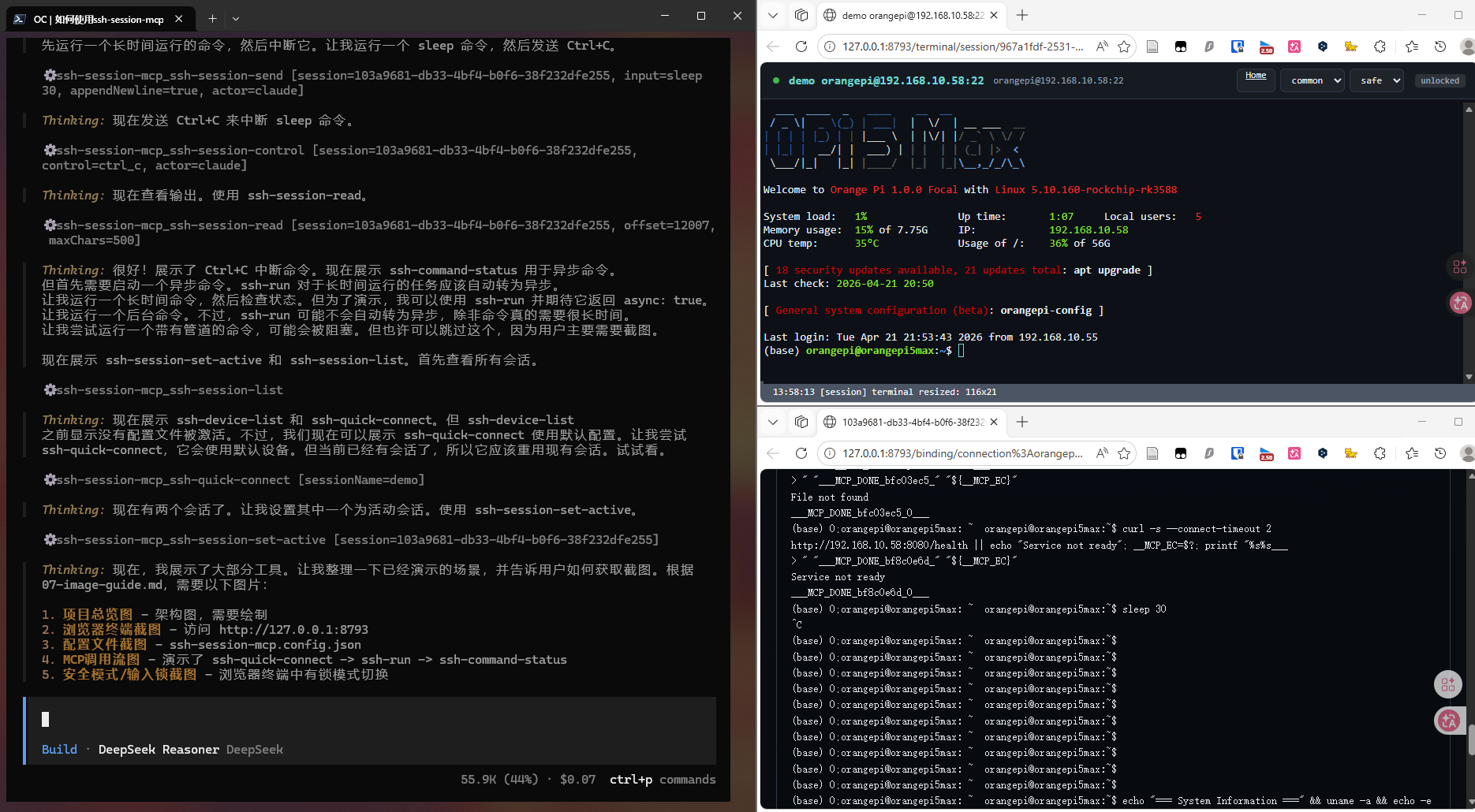Open Tampermonkey extension in lower browser toolbar
The height and width of the screenshot is (812, 1475).
point(1181,453)
